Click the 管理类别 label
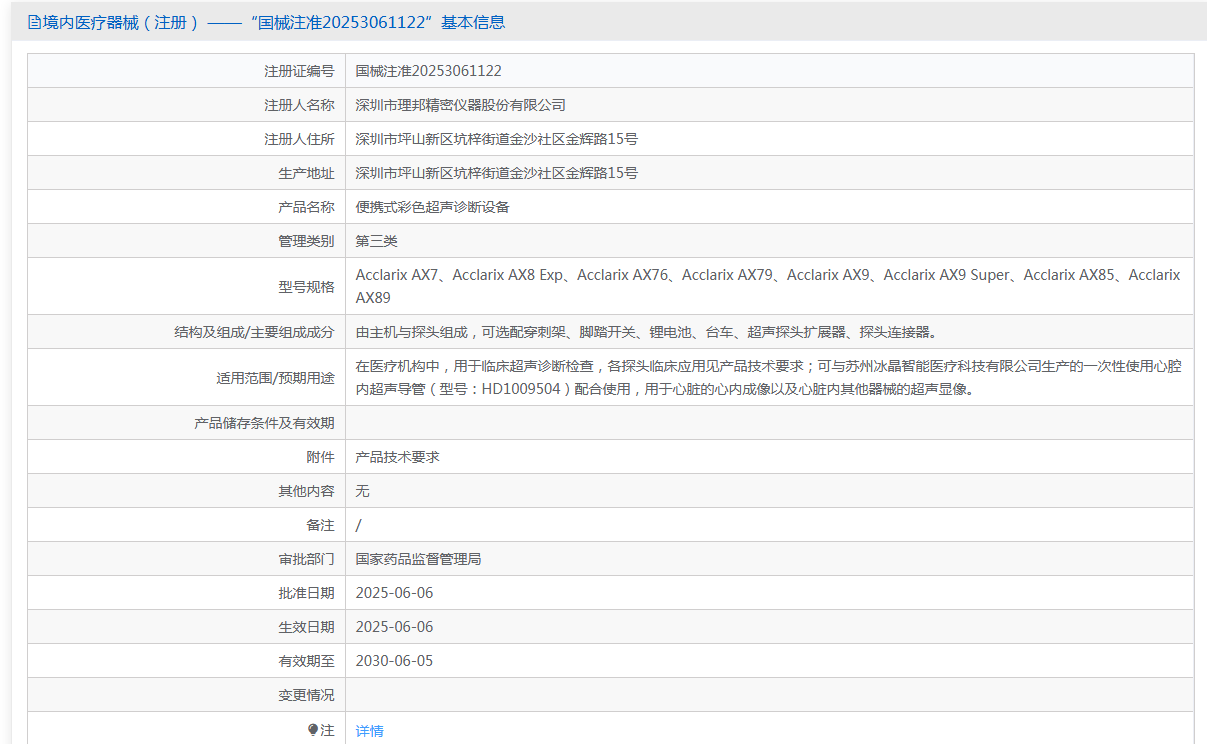 tap(306, 241)
